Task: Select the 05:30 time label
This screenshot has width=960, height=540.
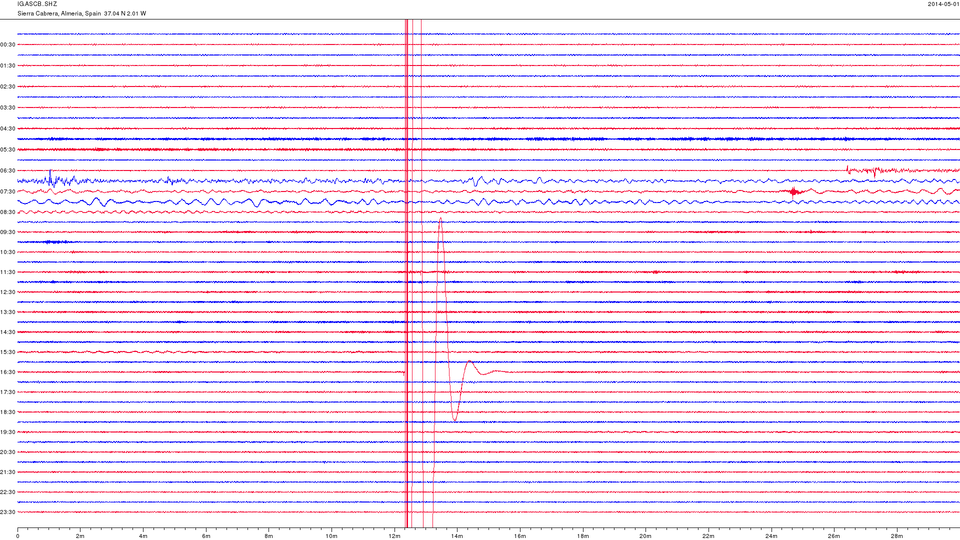Action: pos(8,149)
